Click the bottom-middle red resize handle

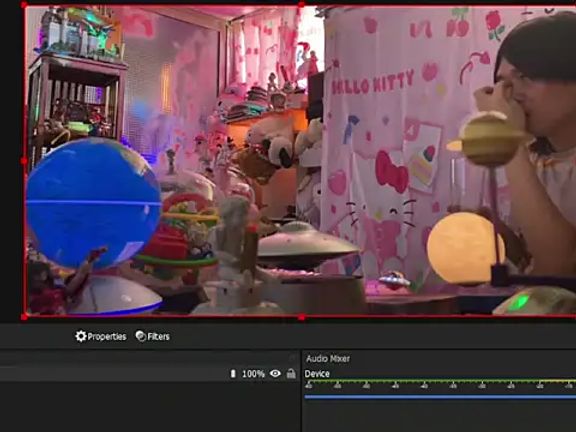[x=301, y=317]
